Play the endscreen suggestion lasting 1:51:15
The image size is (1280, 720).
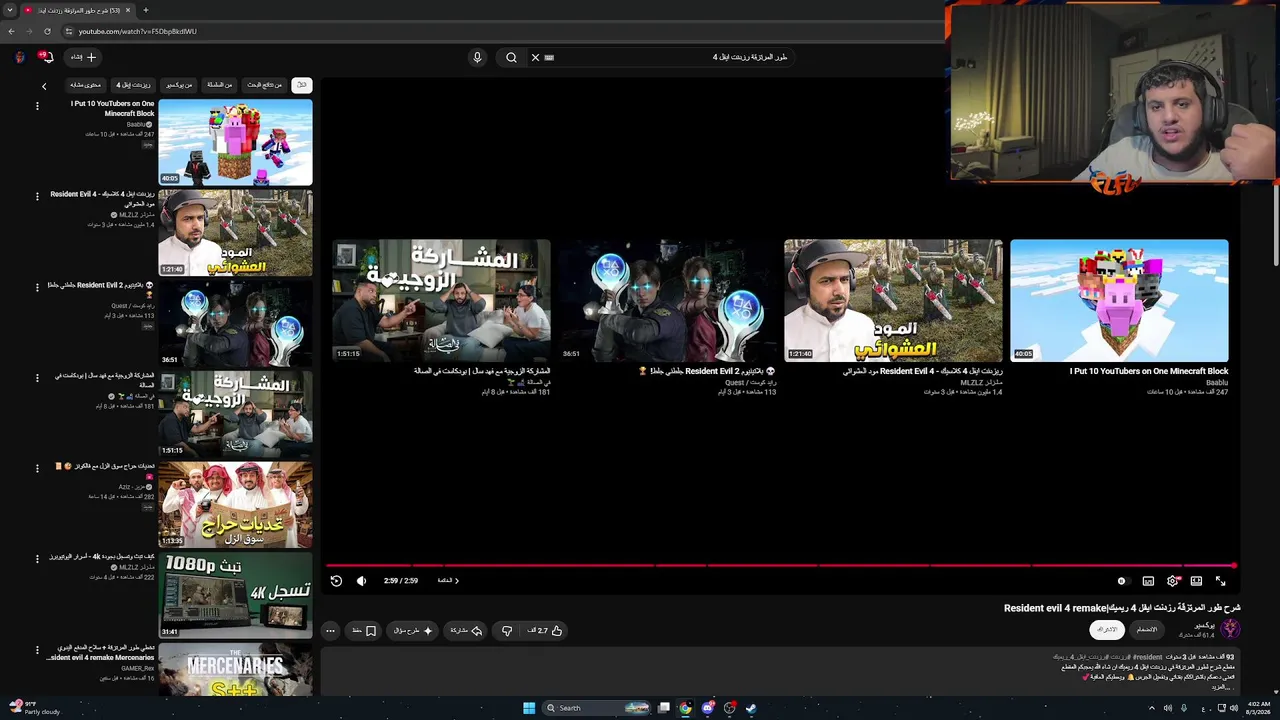click(x=441, y=300)
